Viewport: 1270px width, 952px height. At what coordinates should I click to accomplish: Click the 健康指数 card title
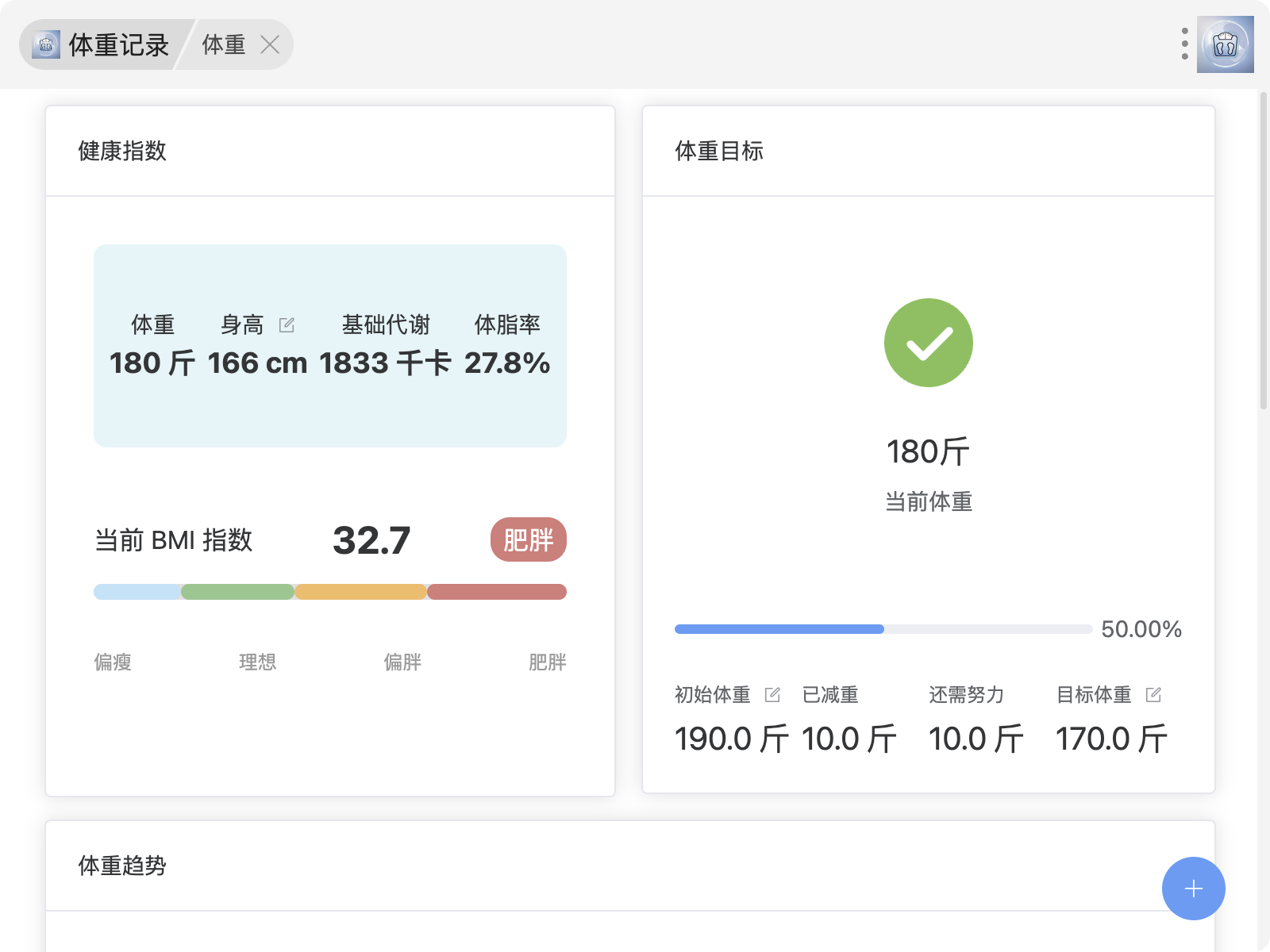pos(122,151)
